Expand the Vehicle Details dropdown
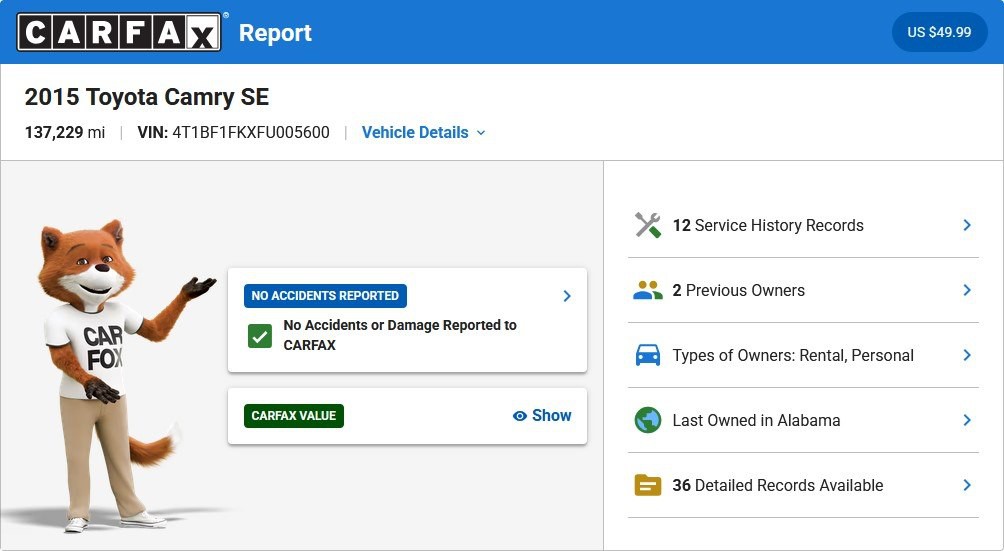 pyautogui.click(x=423, y=132)
